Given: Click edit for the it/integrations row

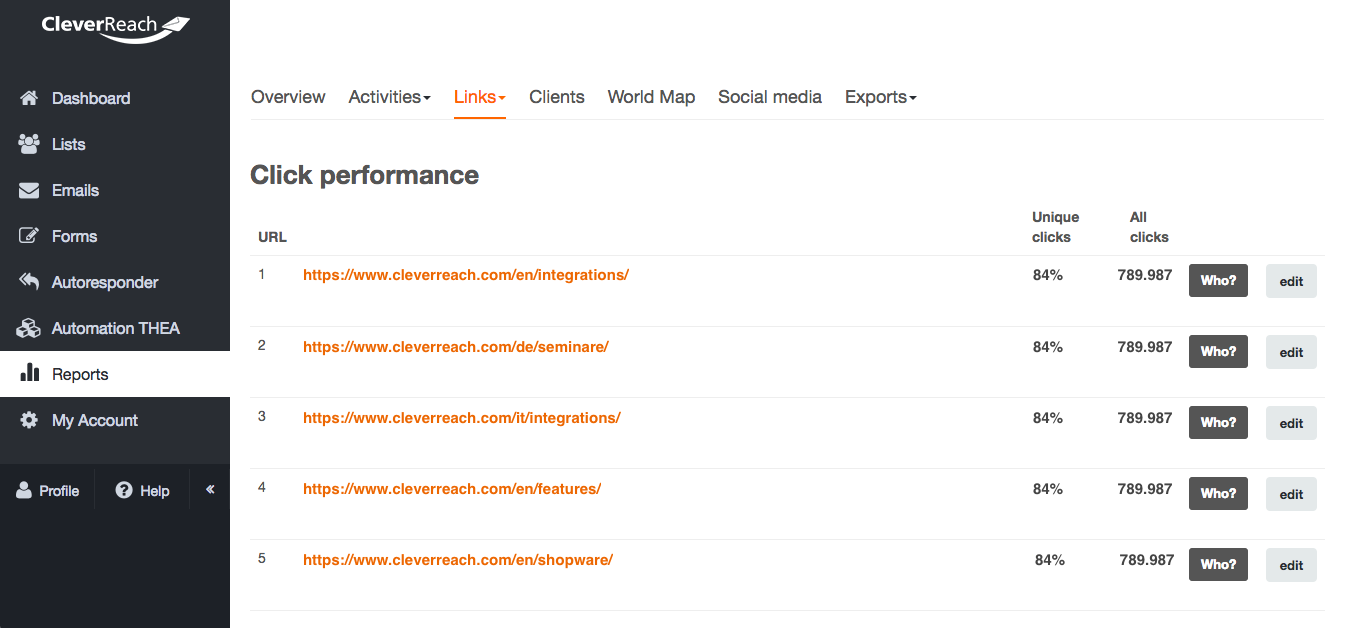Looking at the screenshot, I should pyautogui.click(x=1291, y=423).
